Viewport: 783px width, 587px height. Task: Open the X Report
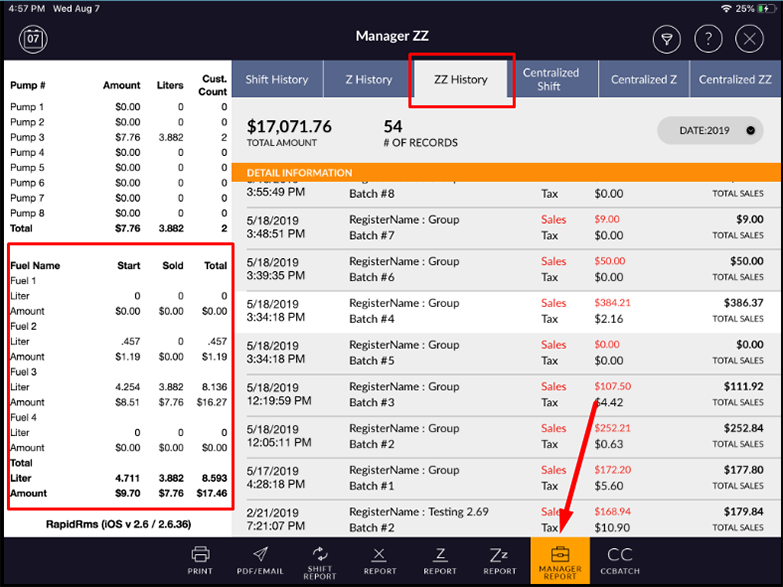point(379,560)
